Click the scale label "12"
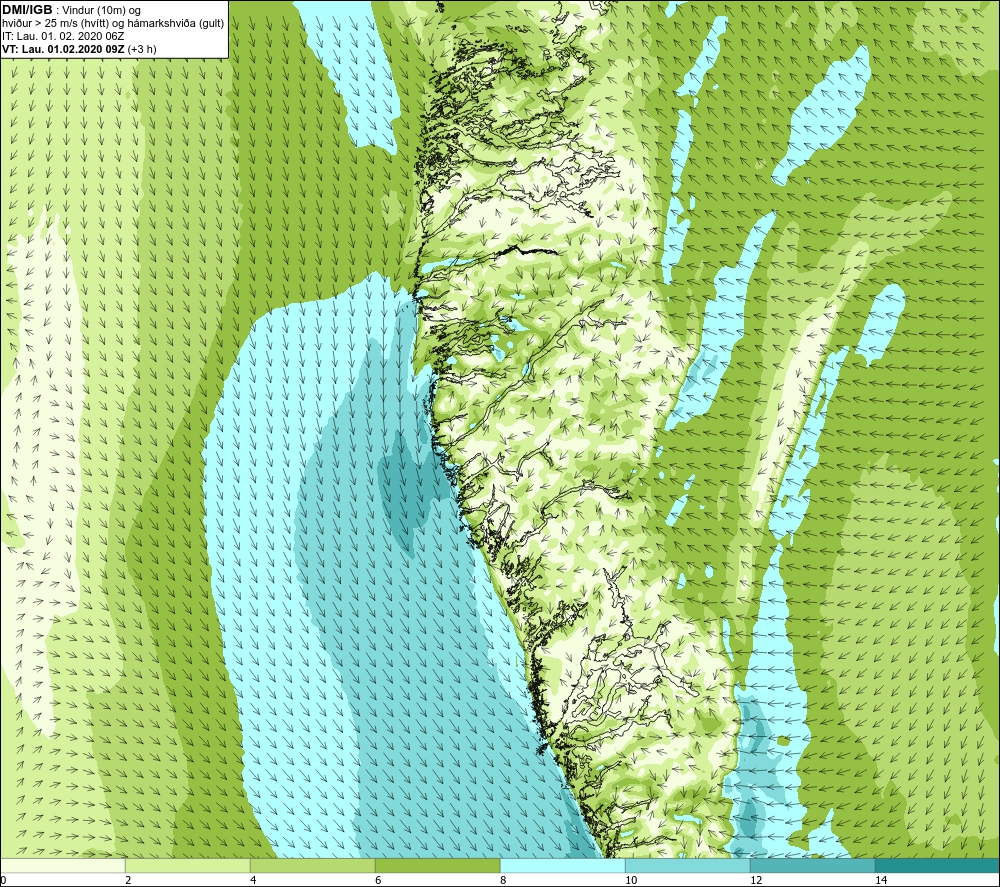The height and width of the screenshot is (887, 1000). point(756,880)
